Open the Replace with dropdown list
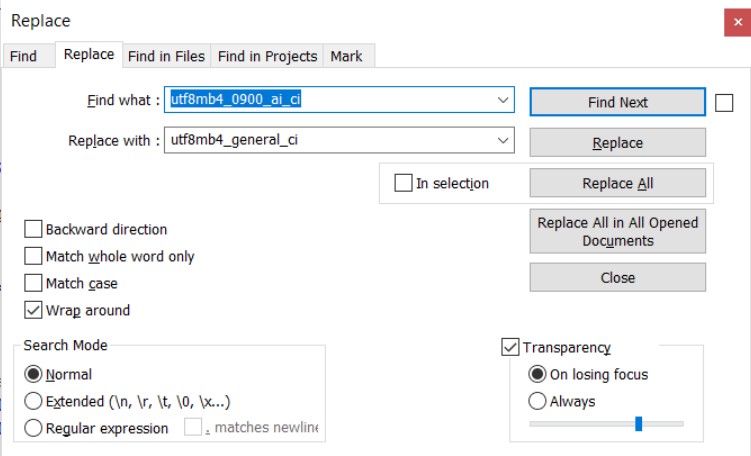Screen dimensions: 751x456 click(x=502, y=140)
